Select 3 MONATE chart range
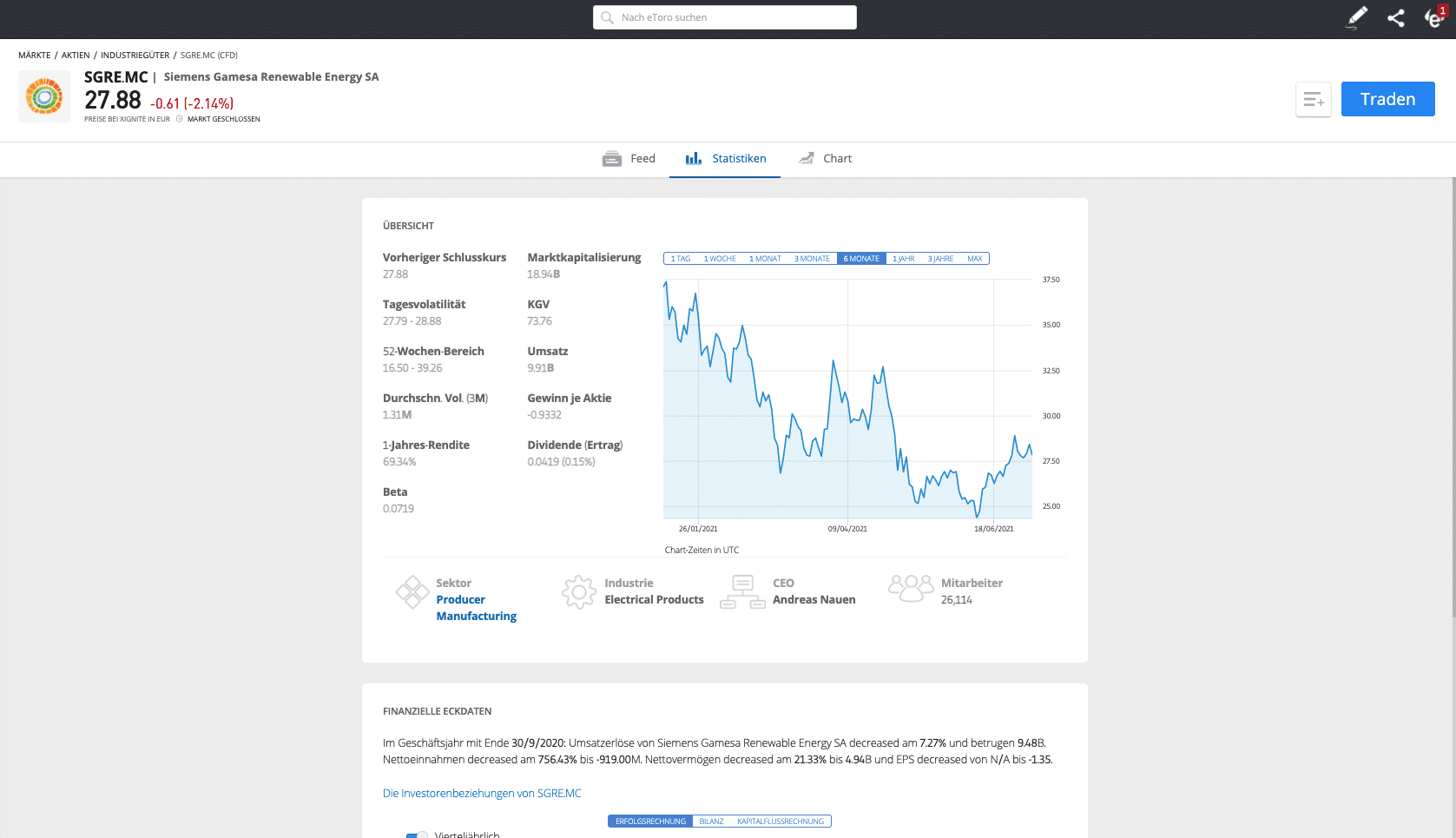1456x838 pixels. tap(812, 259)
